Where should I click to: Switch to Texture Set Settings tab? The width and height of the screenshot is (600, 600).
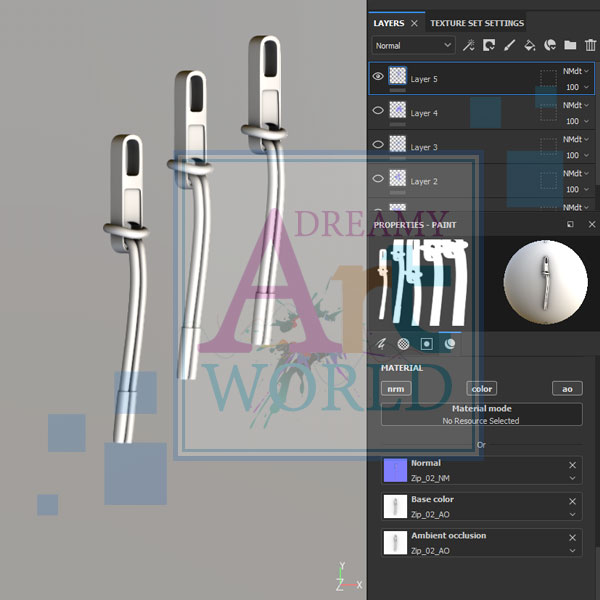click(x=476, y=22)
